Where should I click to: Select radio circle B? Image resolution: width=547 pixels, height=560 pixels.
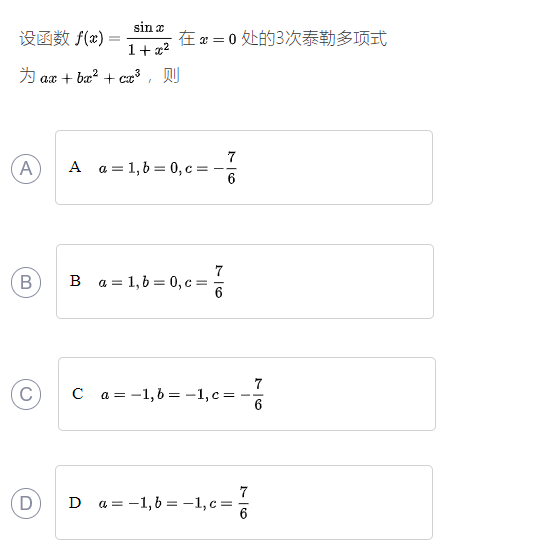pos(26,282)
